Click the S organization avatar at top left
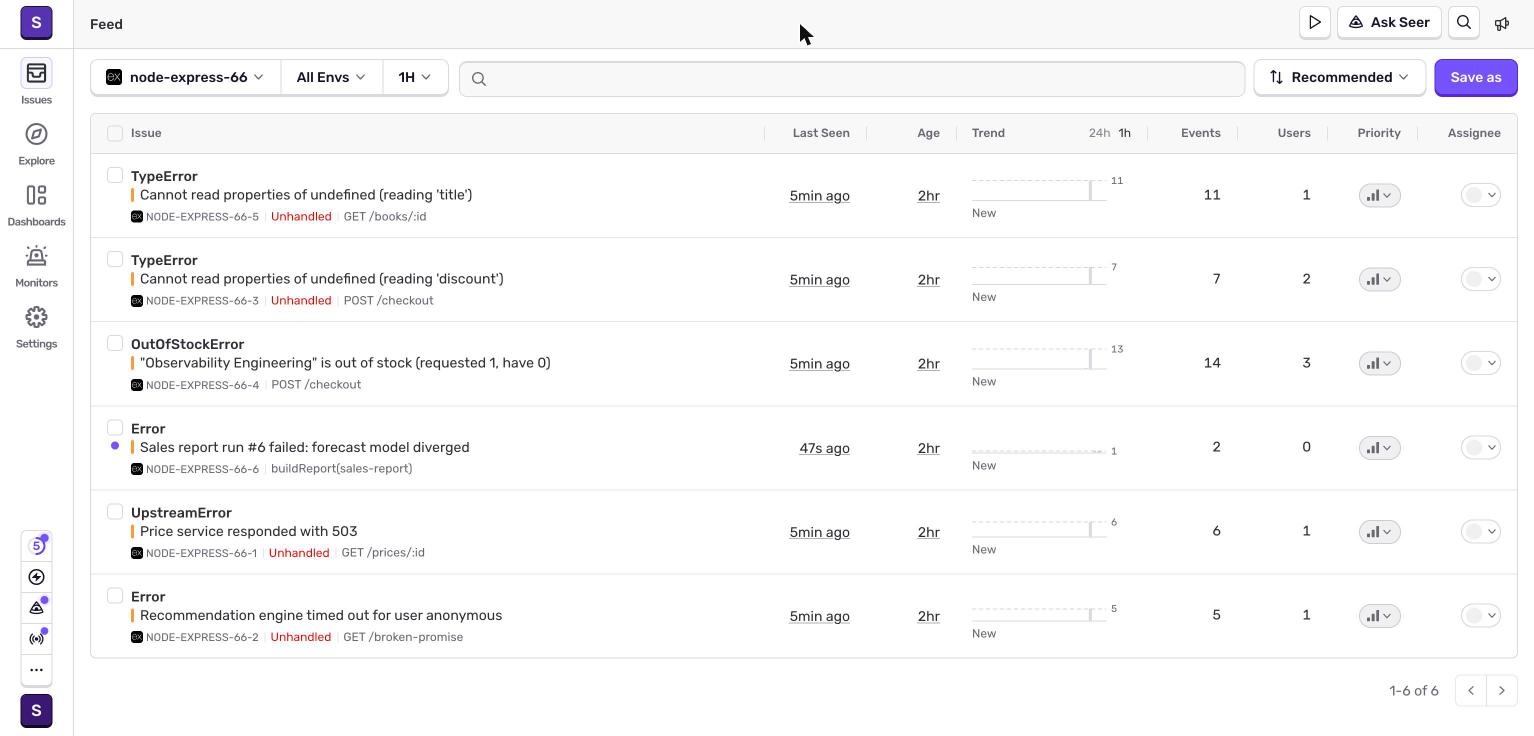 click(x=36, y=22)
